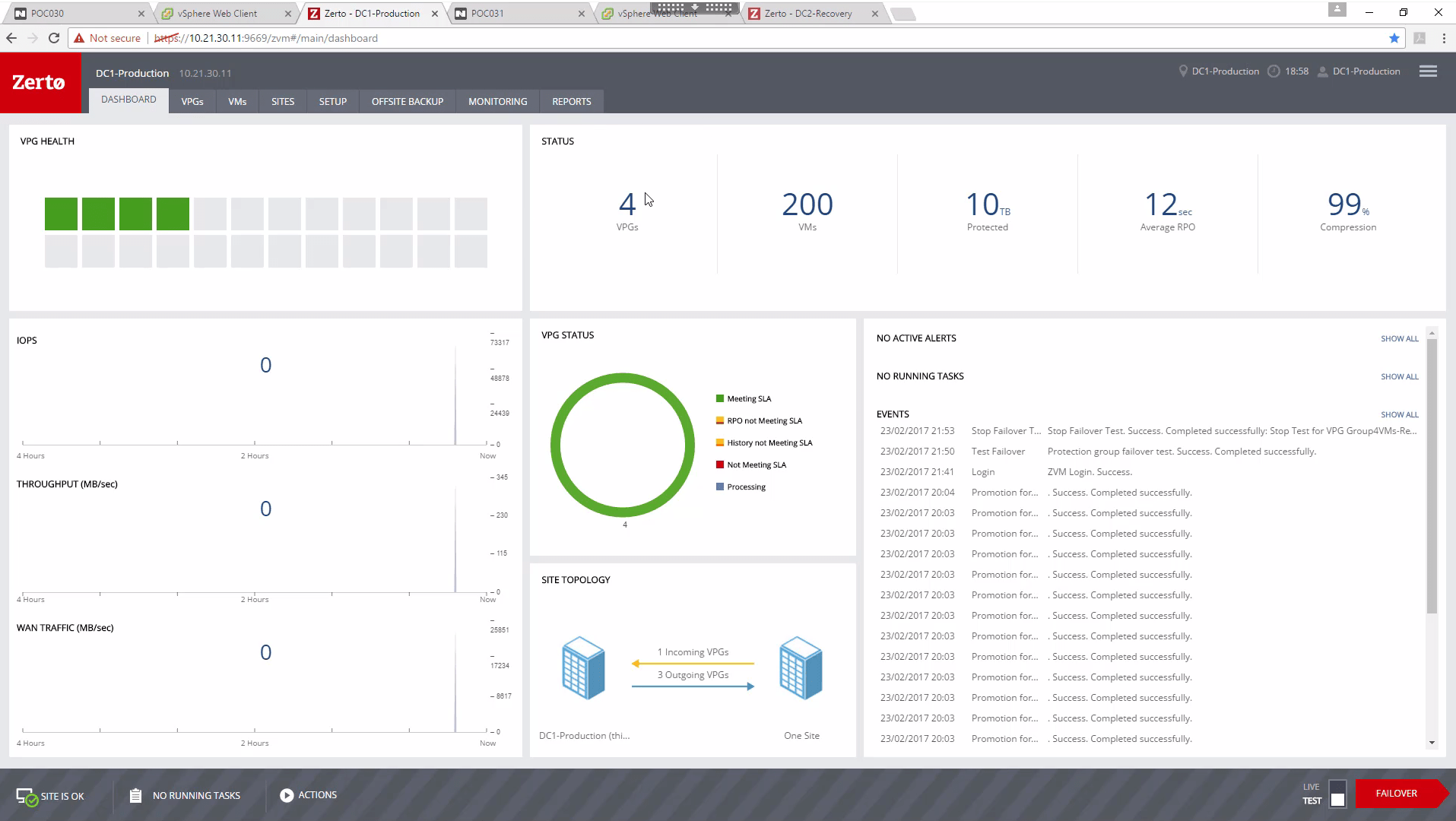Toggle the Live/Test failover switch
The height and width of the screenshot is (821, 1456).
(x=1337, y=794)
